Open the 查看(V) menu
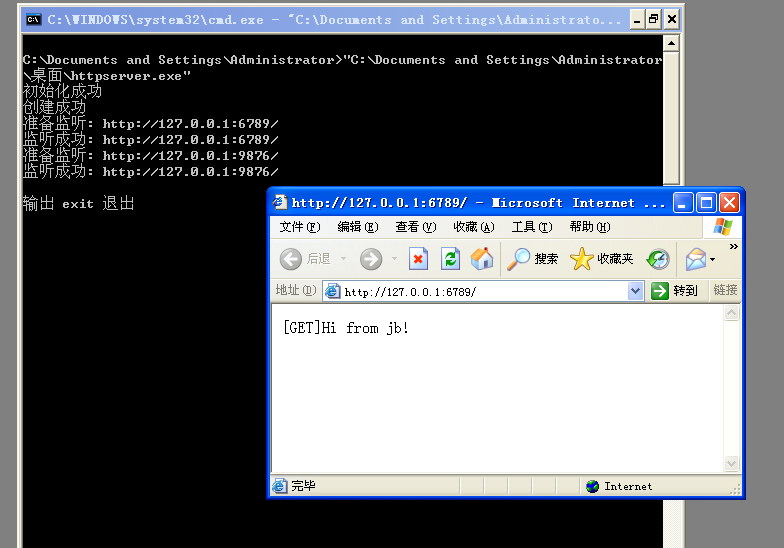The image size is (784, 548). coord(416,227)
